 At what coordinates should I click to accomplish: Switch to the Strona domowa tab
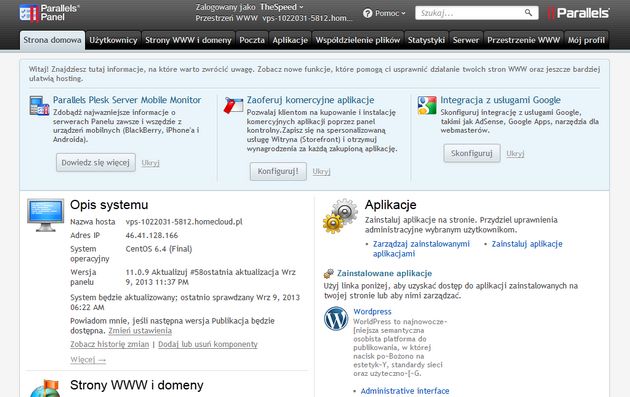[x=52, y=40]
